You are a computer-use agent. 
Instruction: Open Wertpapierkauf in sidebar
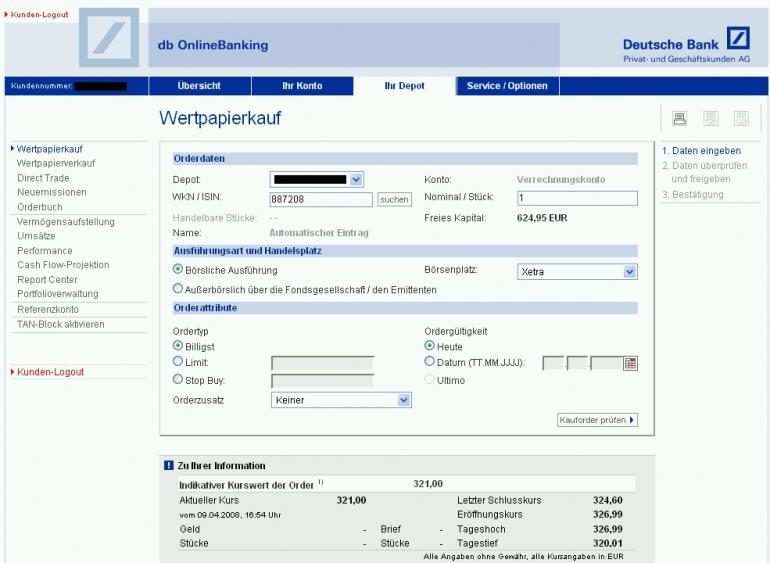click(x=50, y=149)
